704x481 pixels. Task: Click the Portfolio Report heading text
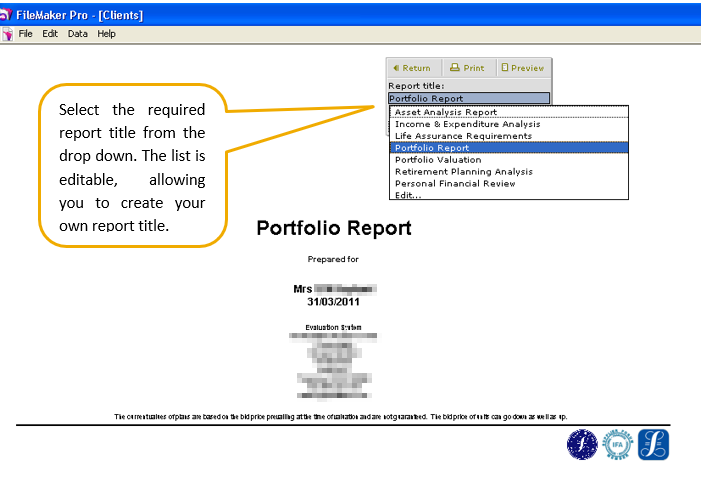click(x=334, y=228)
